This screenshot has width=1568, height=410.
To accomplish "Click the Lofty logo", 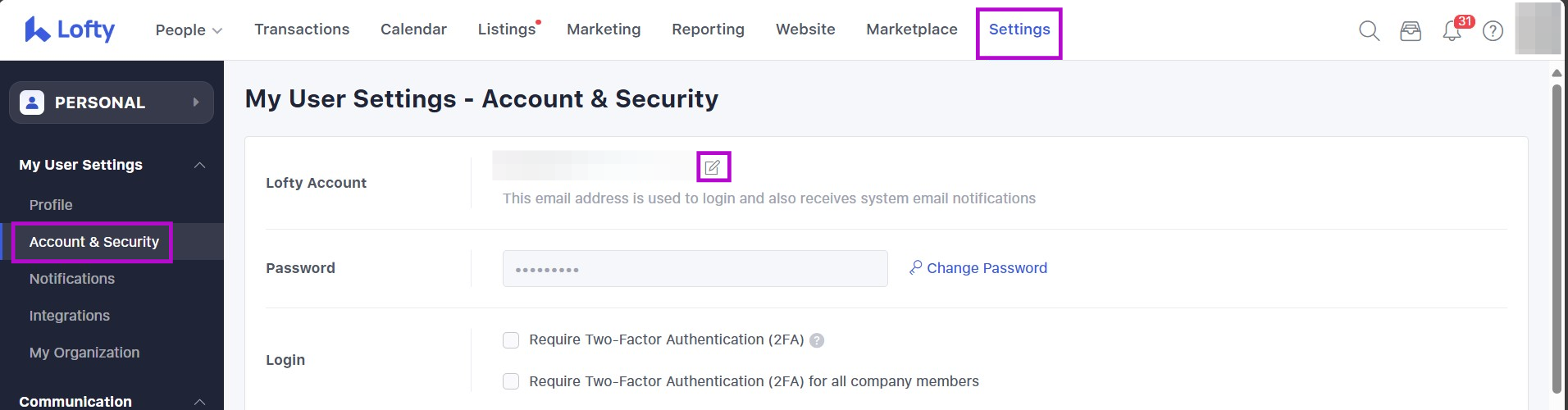I will click(70, 30).
